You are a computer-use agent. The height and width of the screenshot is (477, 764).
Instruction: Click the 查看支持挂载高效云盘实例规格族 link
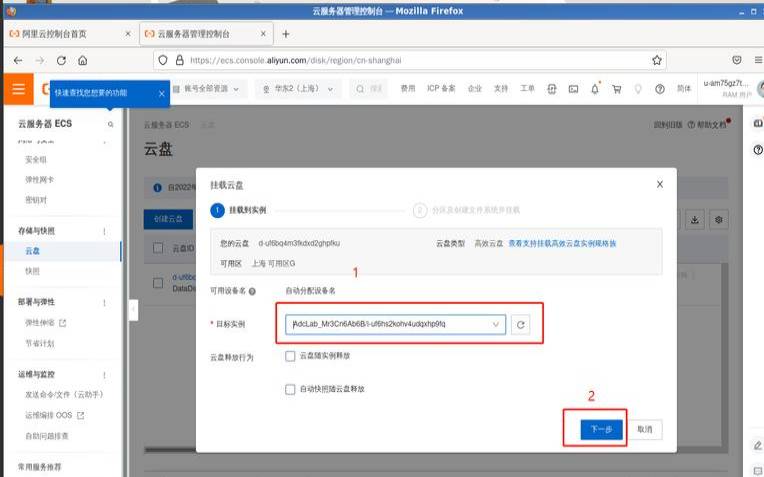click(x=562, y=243)
